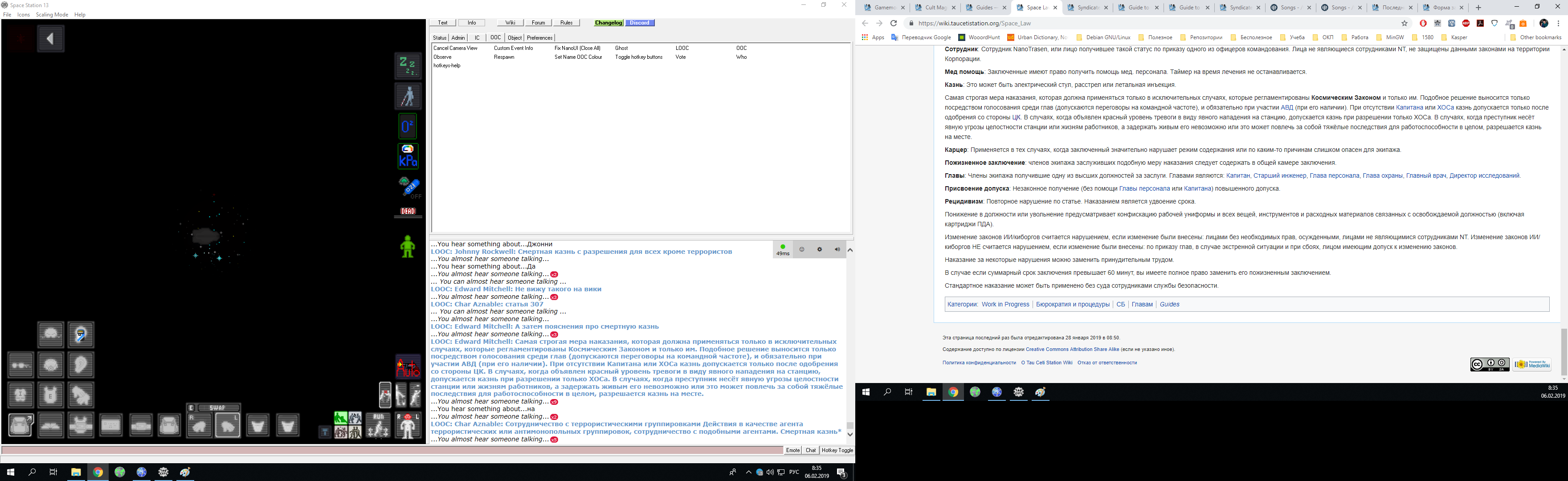This screenshot has width=1568, height=481.
Task: Reload the Space Law wiki page
Action: pyautogui.click(x=894, y=23)
